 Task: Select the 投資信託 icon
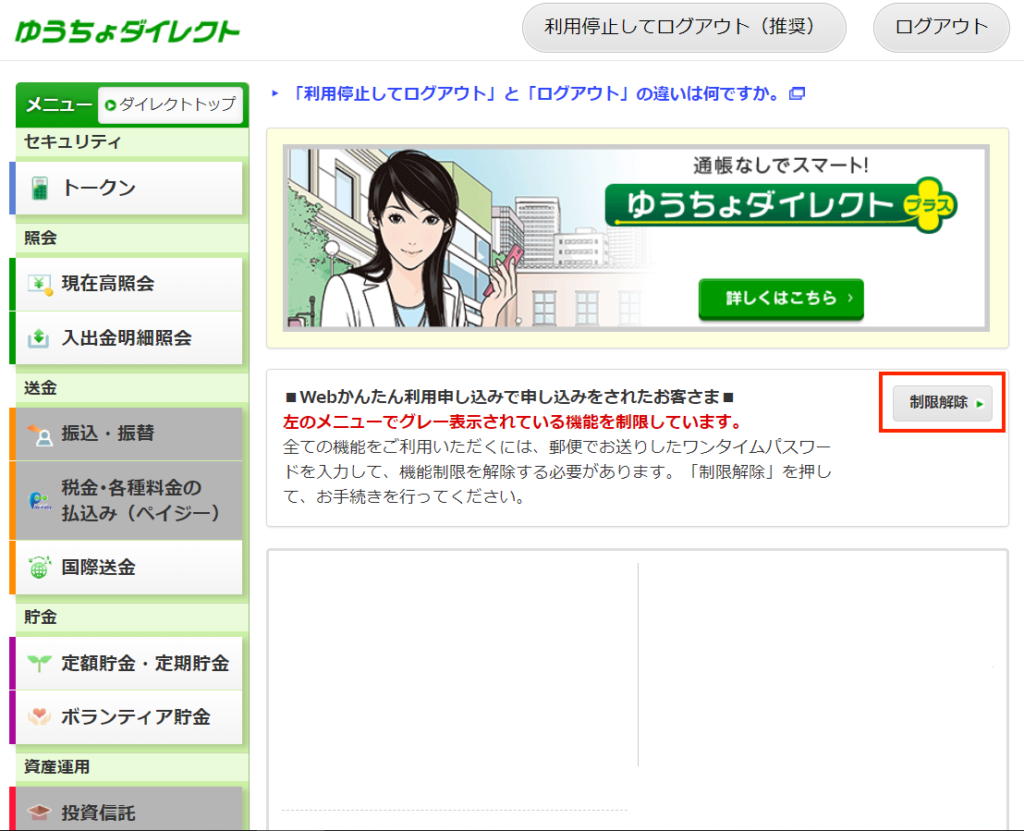click(40, 813)
